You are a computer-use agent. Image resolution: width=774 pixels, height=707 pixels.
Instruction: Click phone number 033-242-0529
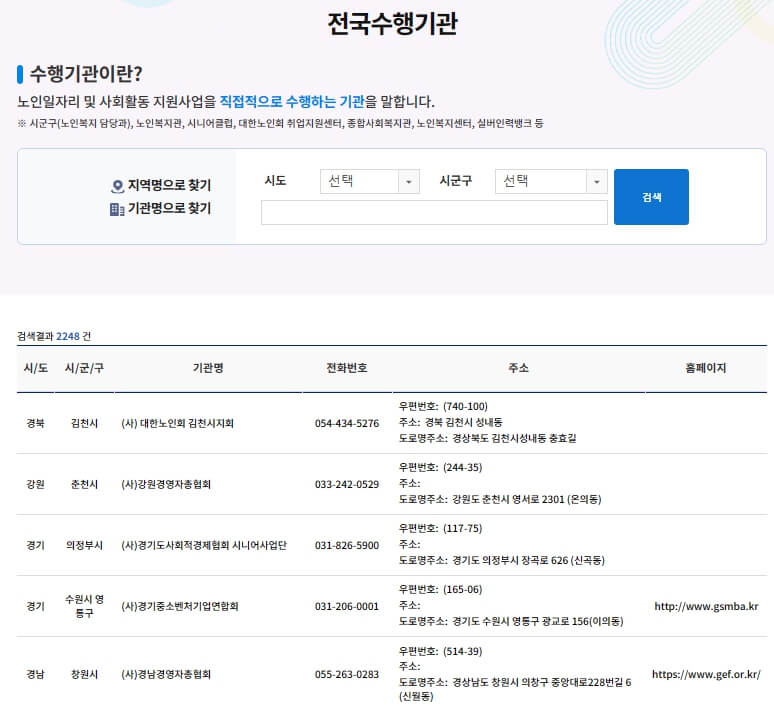[x=347, y=485]
